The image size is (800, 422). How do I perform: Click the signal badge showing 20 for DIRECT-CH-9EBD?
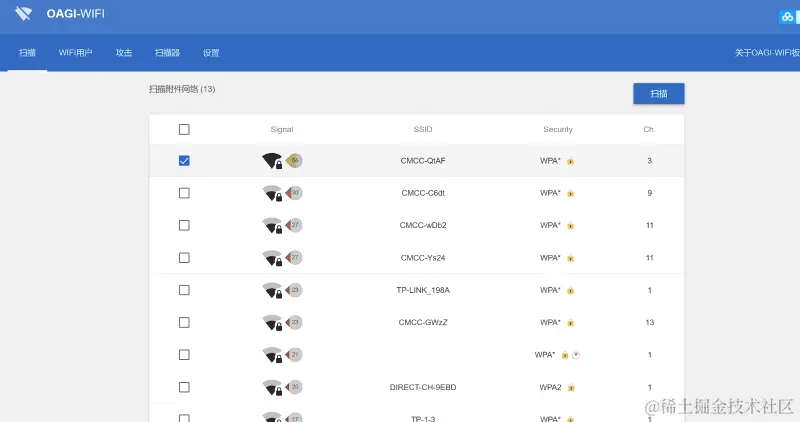coord(294,387)
